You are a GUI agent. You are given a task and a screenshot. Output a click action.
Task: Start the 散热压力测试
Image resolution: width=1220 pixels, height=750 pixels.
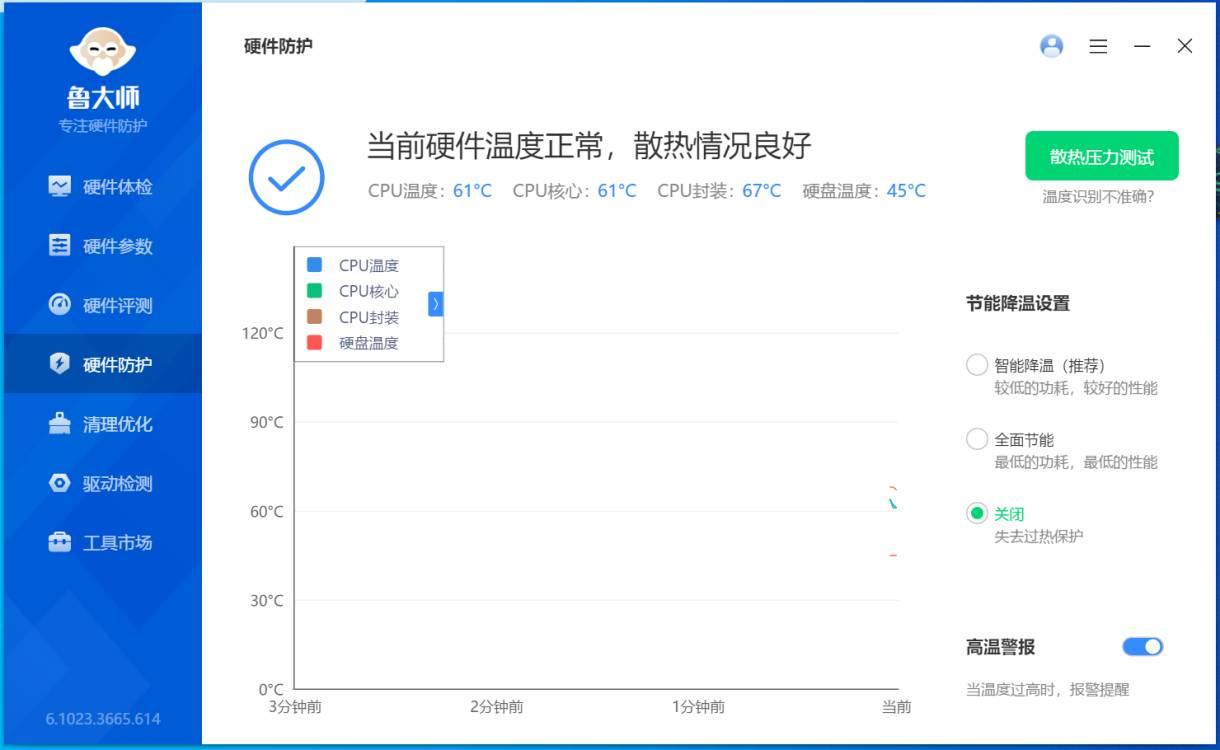point(1100,155)
